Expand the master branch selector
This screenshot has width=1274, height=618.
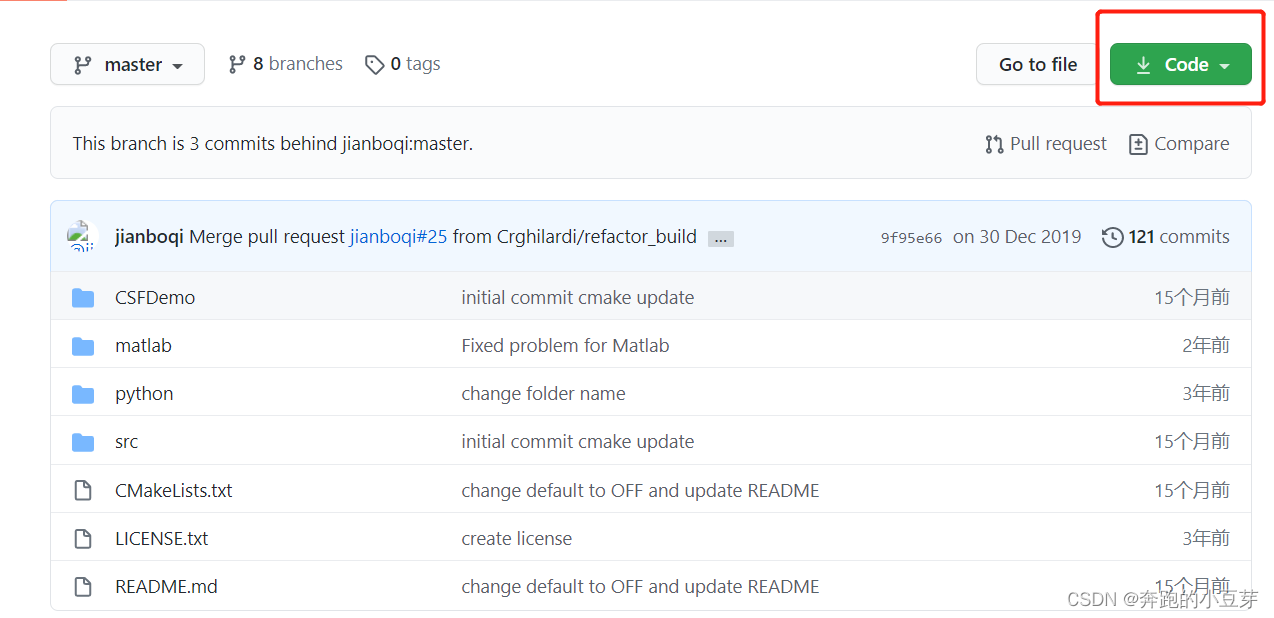pyautogui.click(x=127, y=64)
